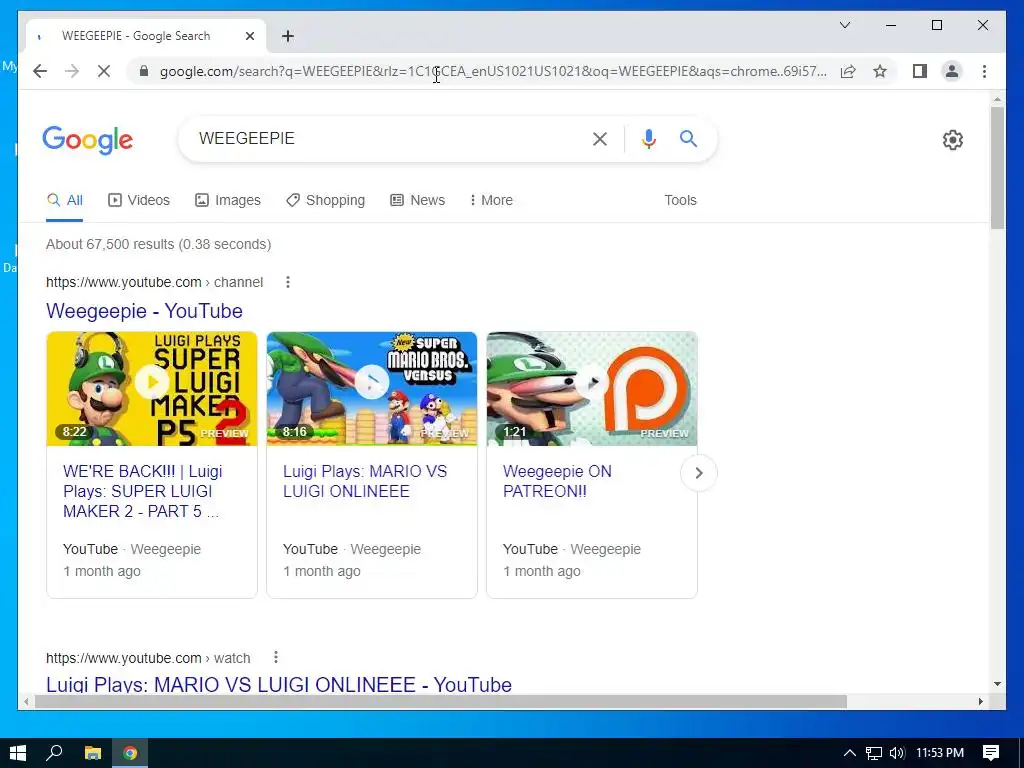This screenshot has width=1024, height=768.
Task: Select the All results tab
Action: 65,200
